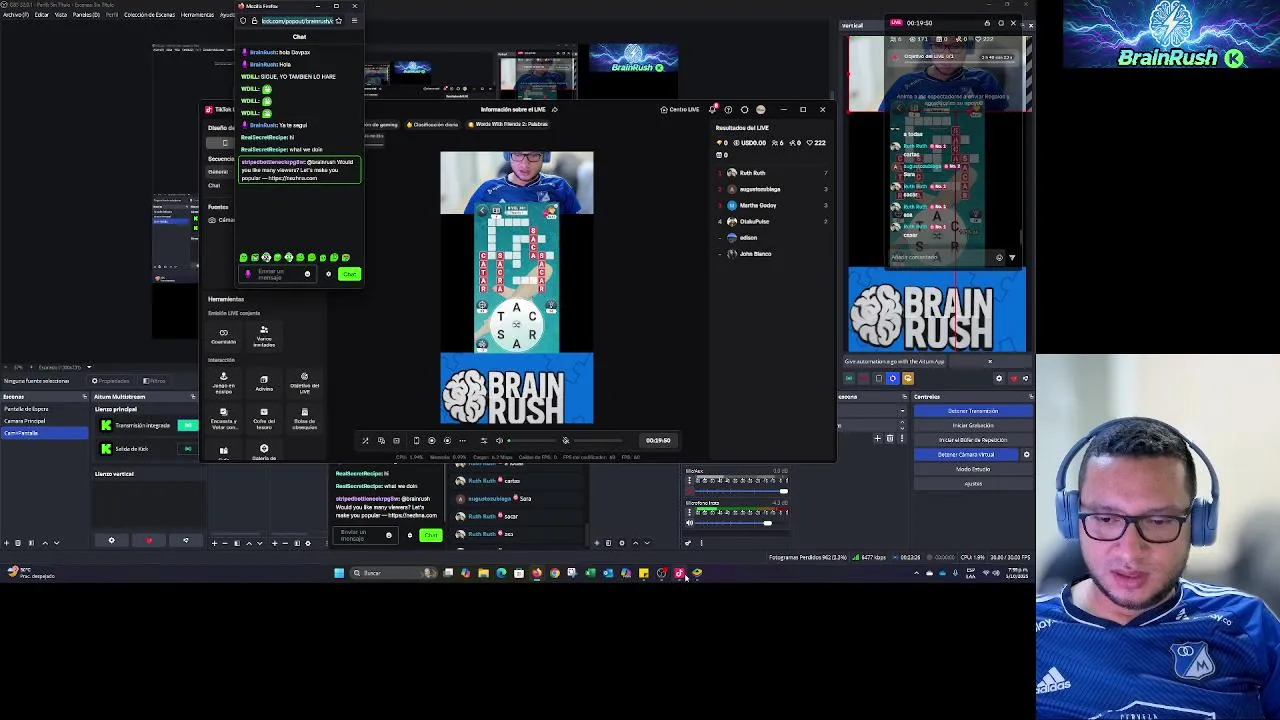The image size is (1280, 720).
Task: Open Ajustes in Controles panel
Action: [973, 483]
